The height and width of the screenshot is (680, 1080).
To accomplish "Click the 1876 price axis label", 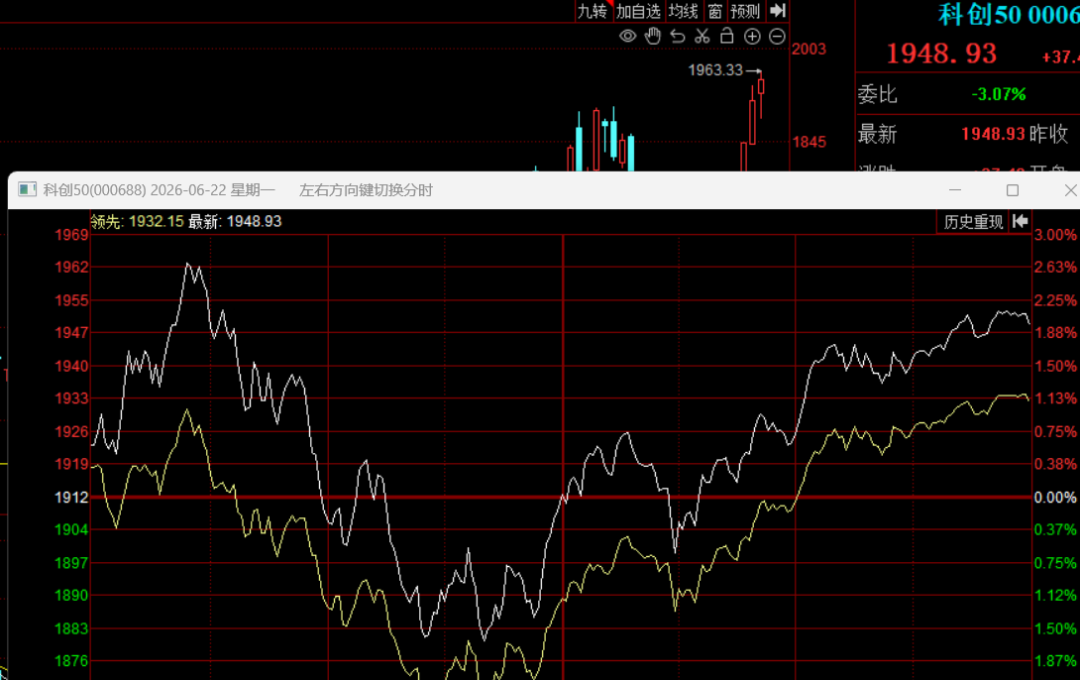I will (72, 661).
